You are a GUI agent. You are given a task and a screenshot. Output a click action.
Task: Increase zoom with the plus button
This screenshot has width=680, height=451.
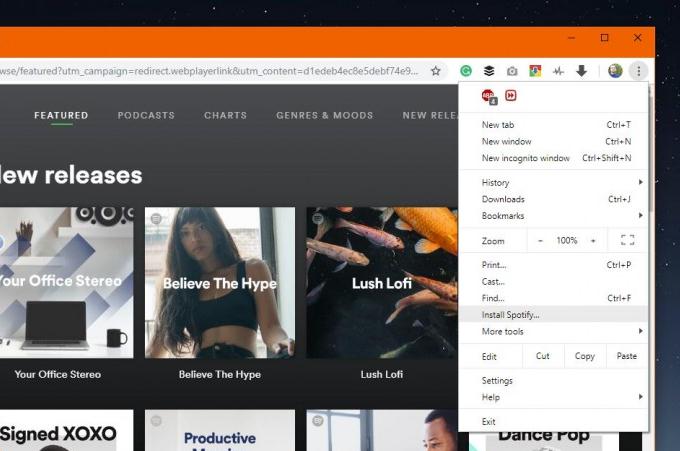593,241
